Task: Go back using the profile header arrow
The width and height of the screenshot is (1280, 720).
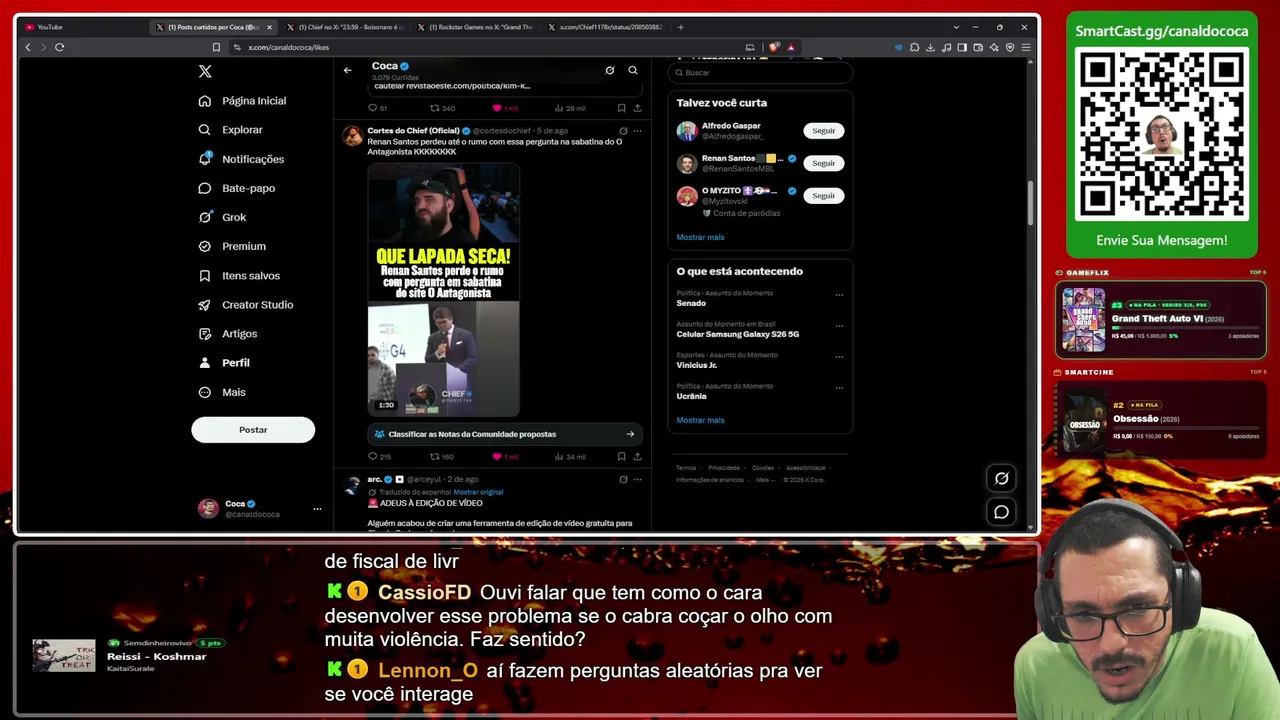Action: [347, 70]
